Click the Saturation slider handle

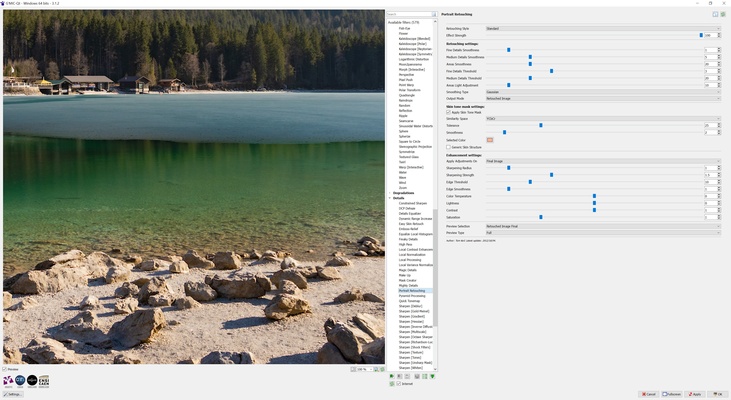tap(541, 217)
